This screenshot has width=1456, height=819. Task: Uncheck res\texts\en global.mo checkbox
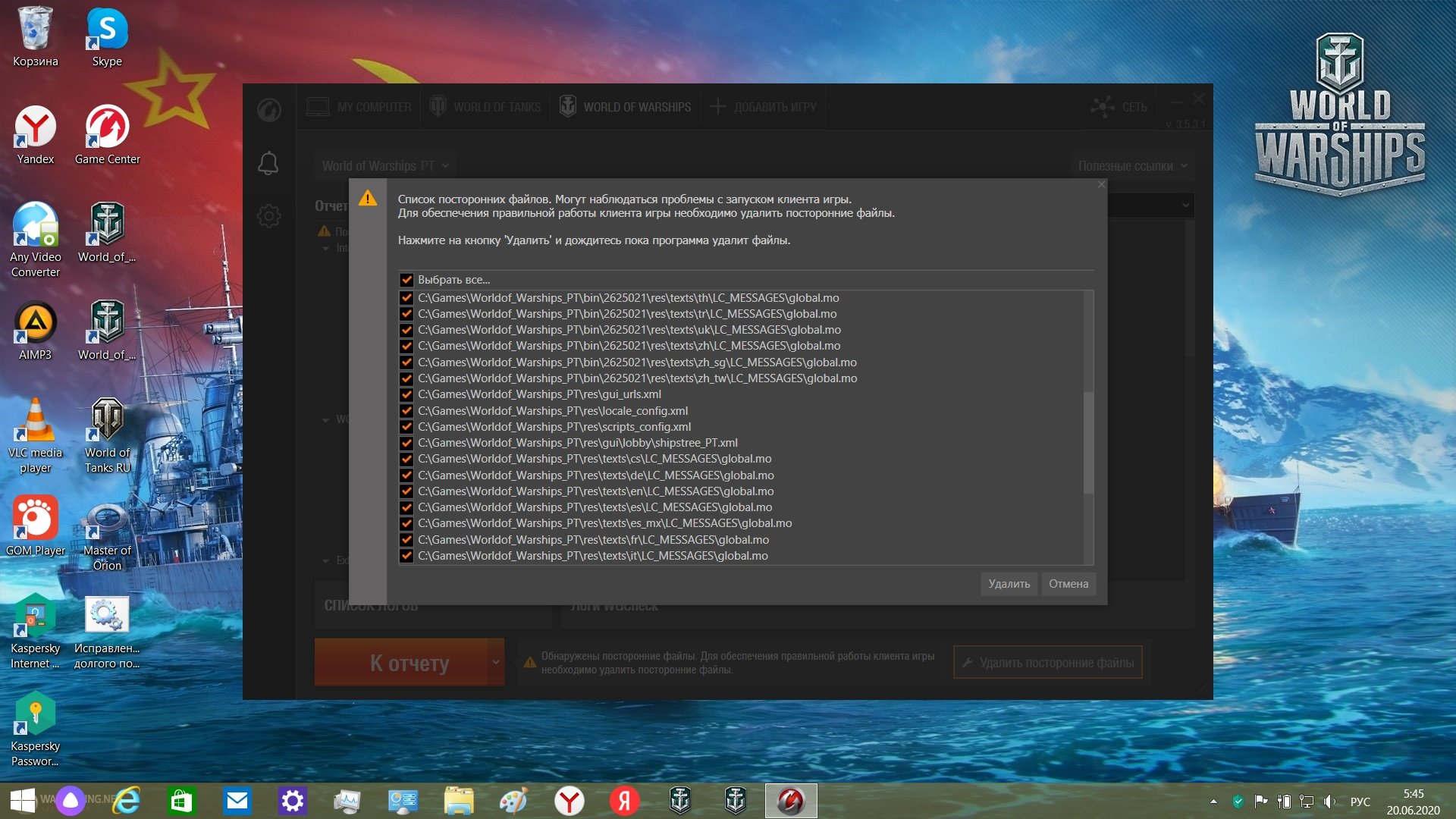(x=406, y=491)
